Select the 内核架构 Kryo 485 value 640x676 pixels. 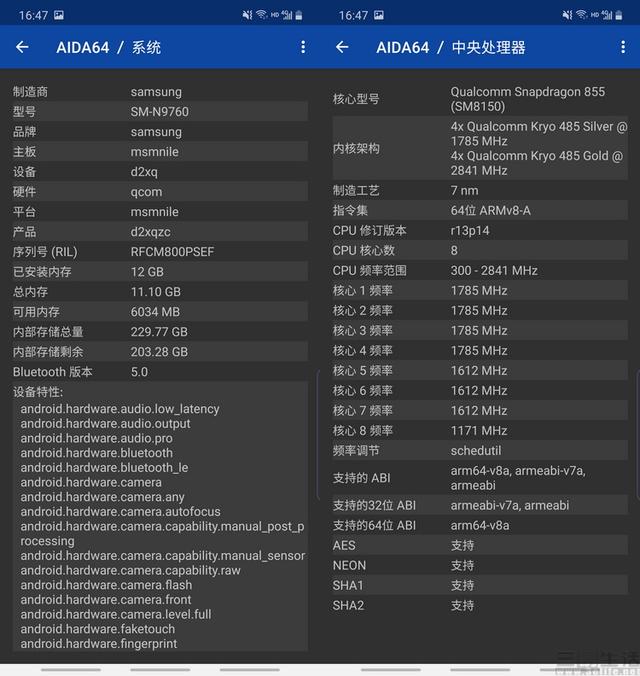(x=539, y=148)
